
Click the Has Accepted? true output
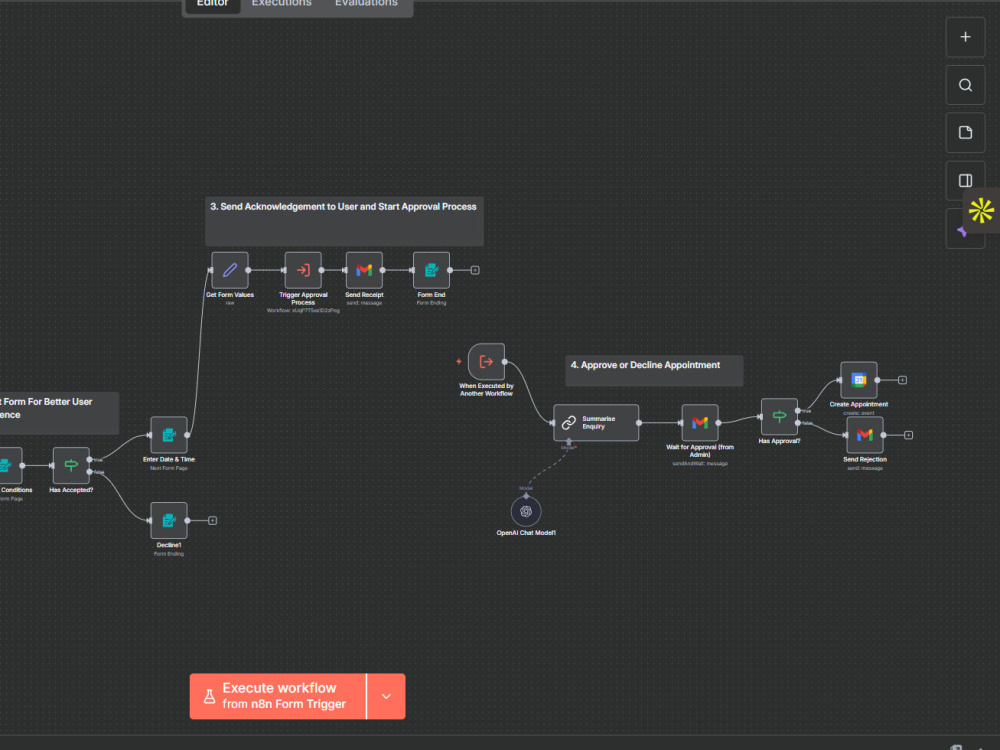pos(89,460)
